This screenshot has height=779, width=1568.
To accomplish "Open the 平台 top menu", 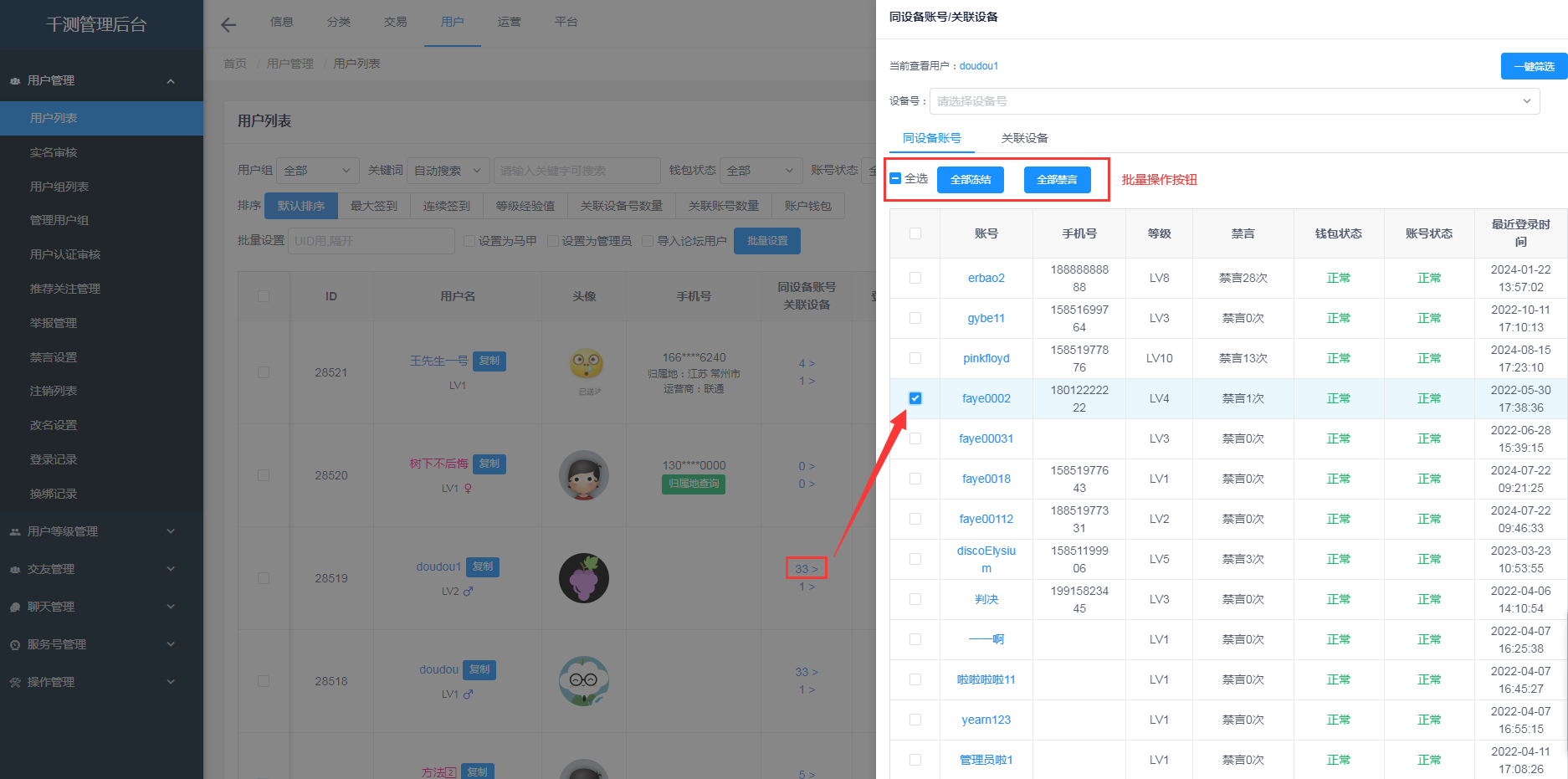I will pos(566,22).
